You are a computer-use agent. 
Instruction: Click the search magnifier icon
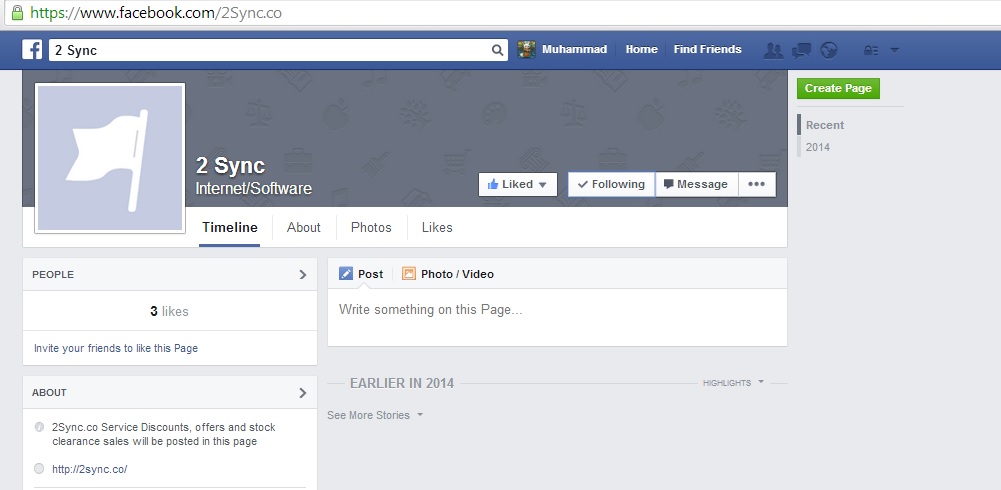point(497,50)
